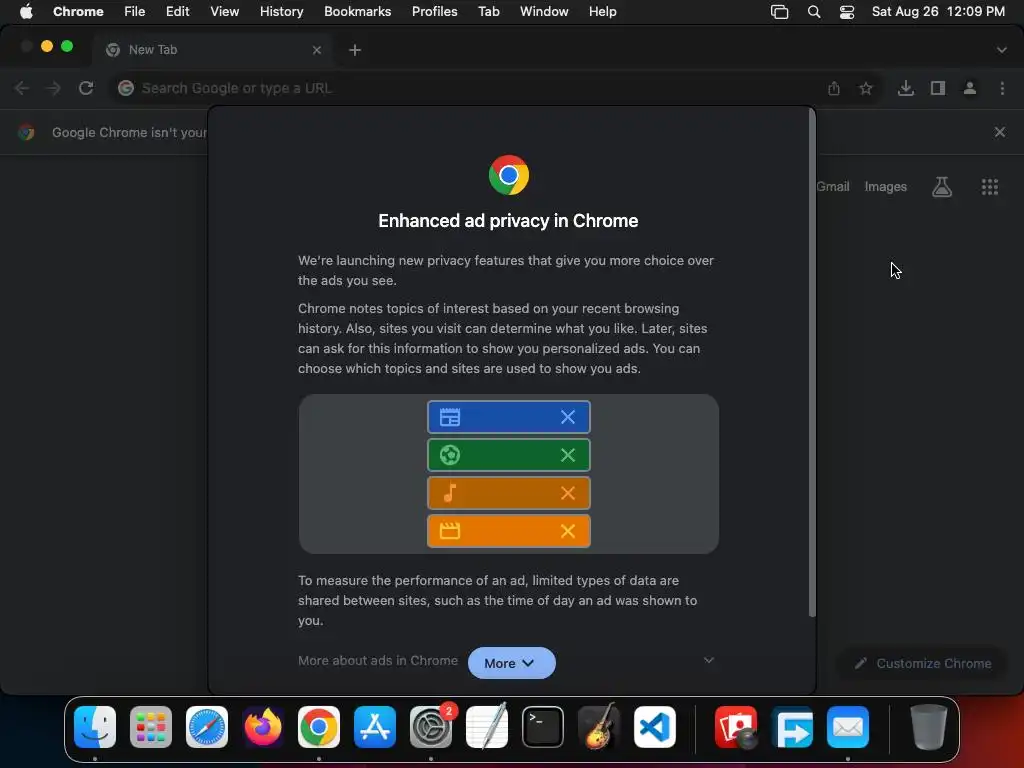Open the Tab menu
Screen dimensions: 1024x768
point(488,11)
